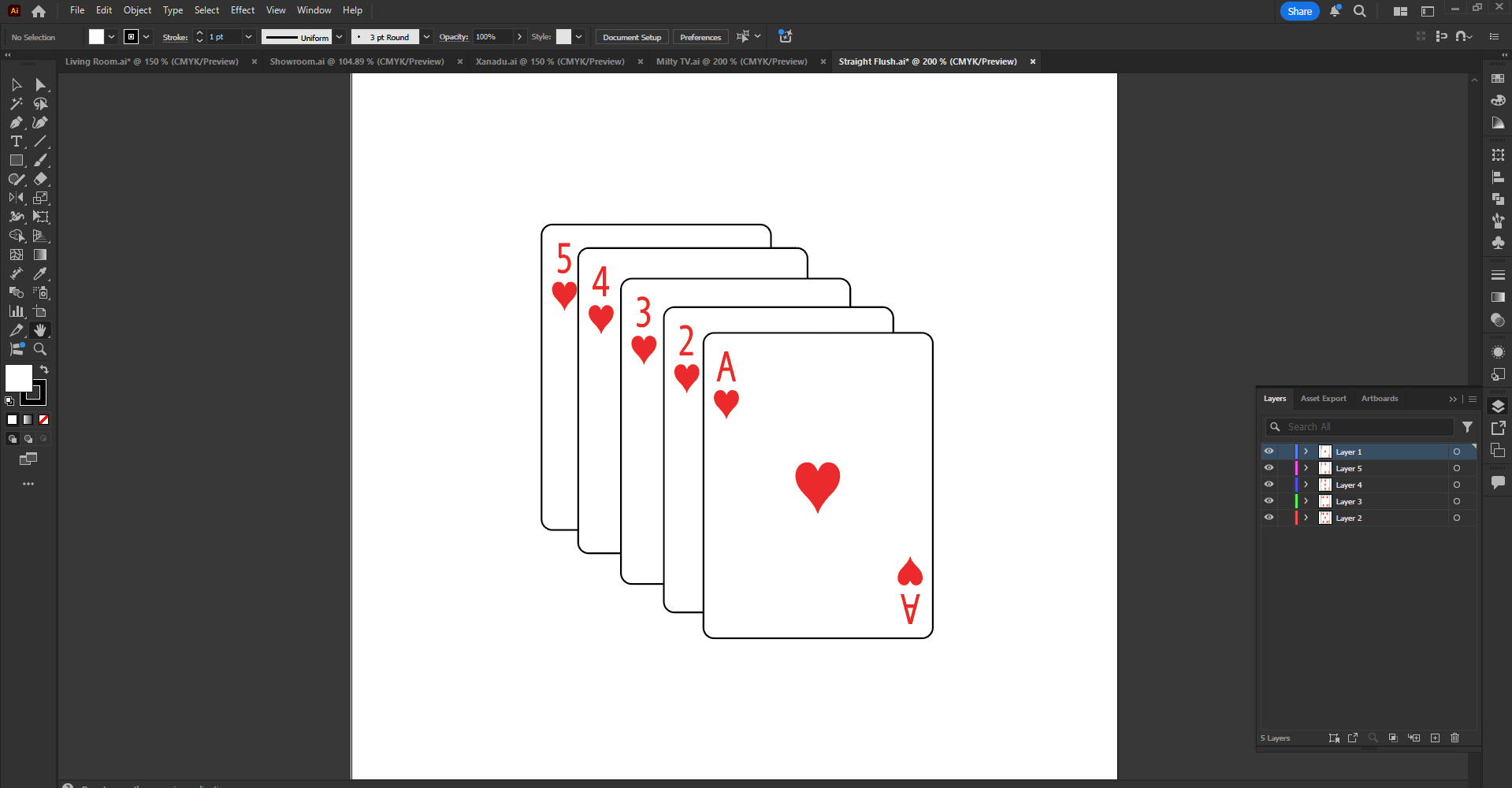Switch to the Asset Export tab
1512x788 pixels.
pos(1323,398)
